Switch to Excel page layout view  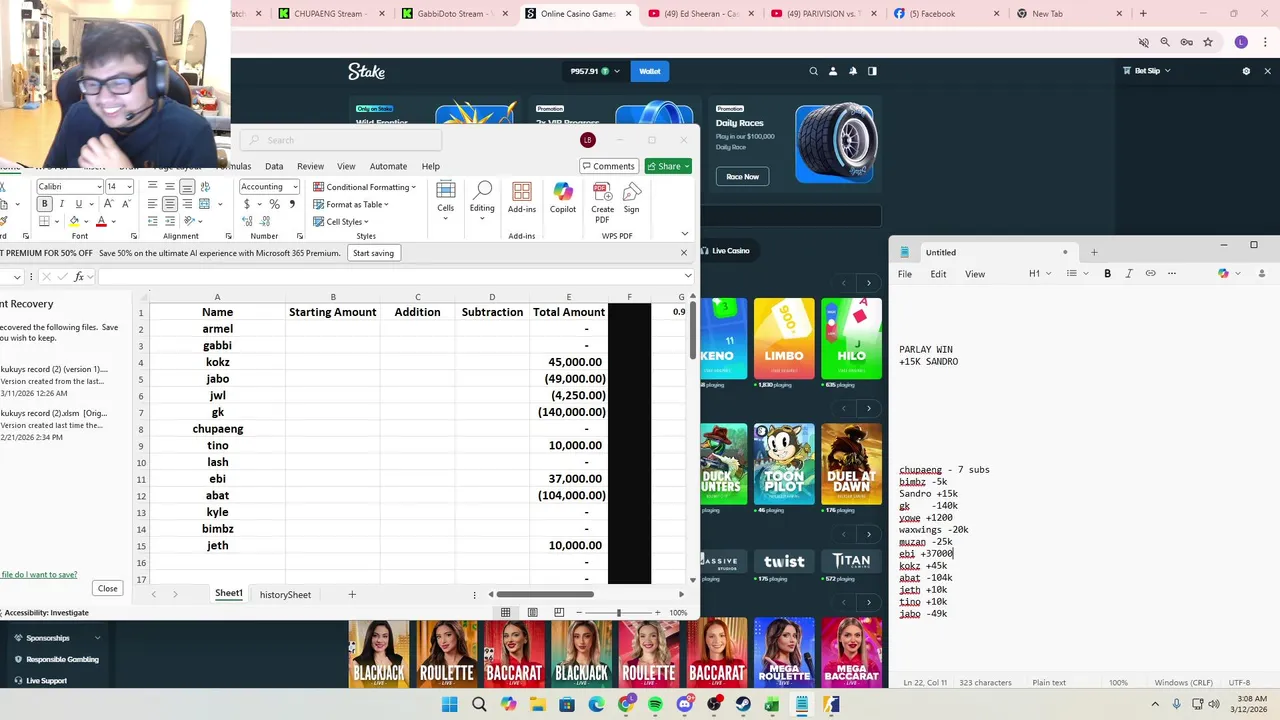(x=532, y=612)
